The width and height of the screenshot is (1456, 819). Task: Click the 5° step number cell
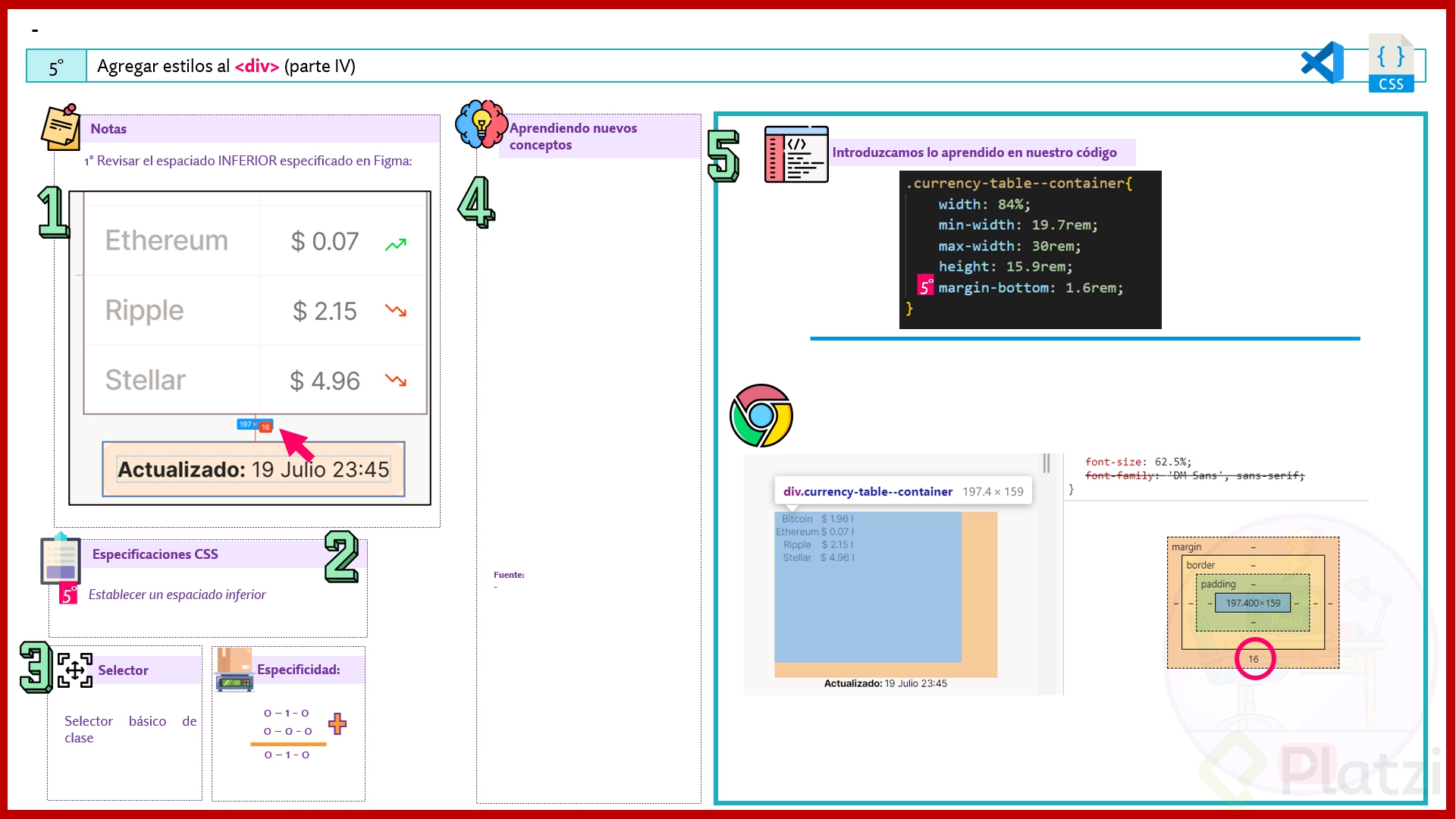[56, 67]
